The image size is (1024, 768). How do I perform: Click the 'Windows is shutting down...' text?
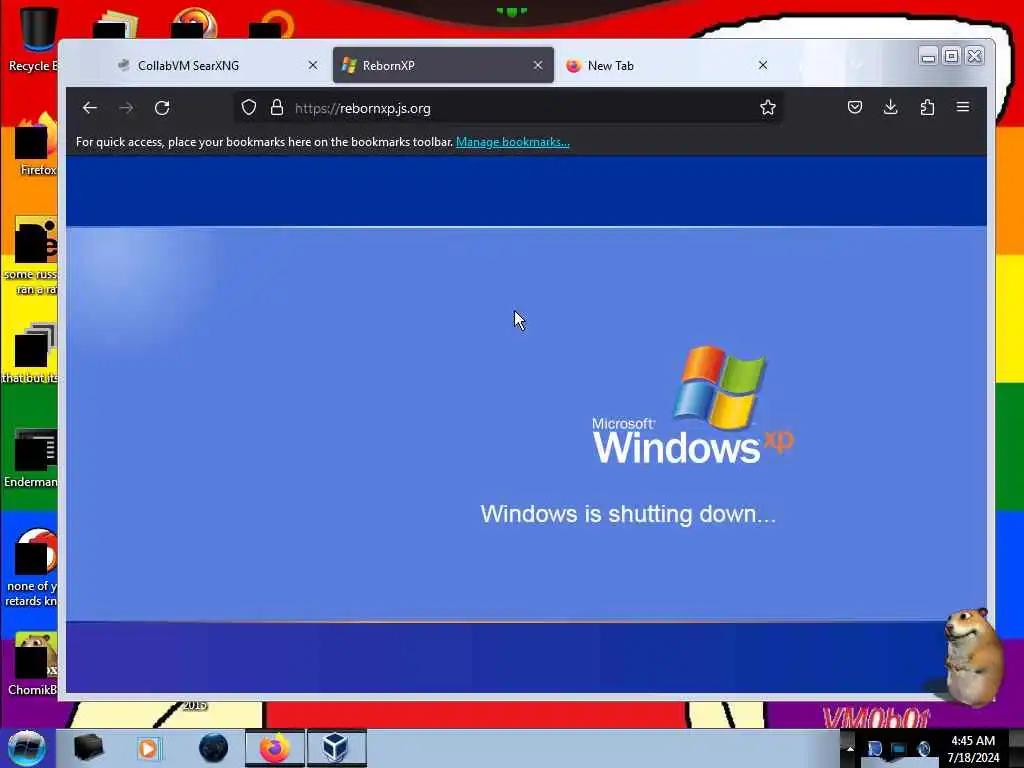click(628, 514)
